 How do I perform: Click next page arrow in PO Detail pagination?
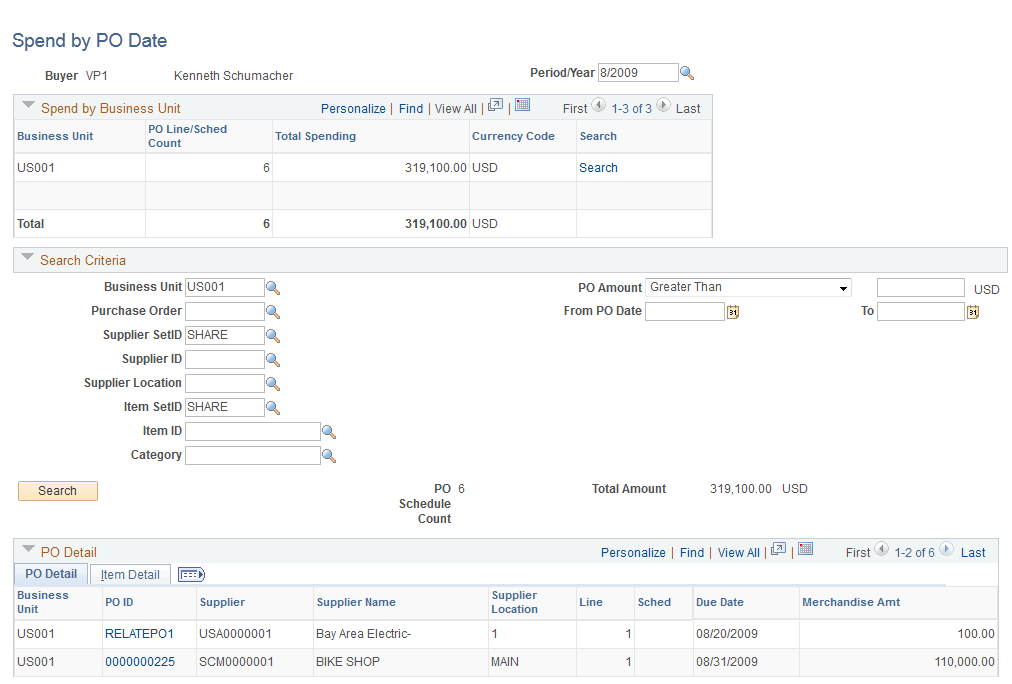[945, 551]
